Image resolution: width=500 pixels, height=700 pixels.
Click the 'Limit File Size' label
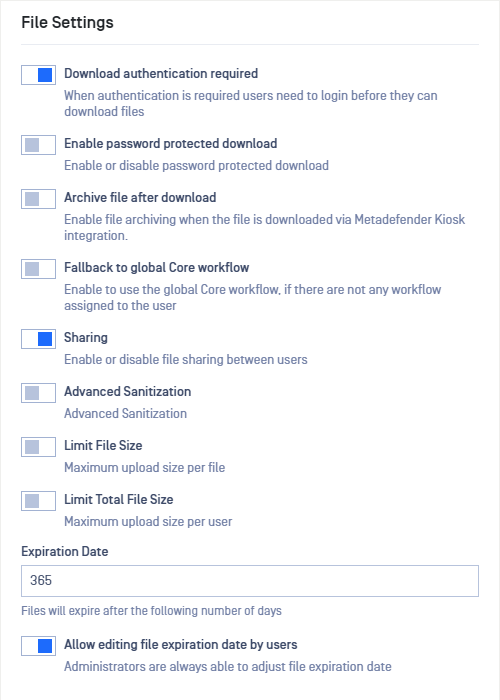tap(103, 446)
